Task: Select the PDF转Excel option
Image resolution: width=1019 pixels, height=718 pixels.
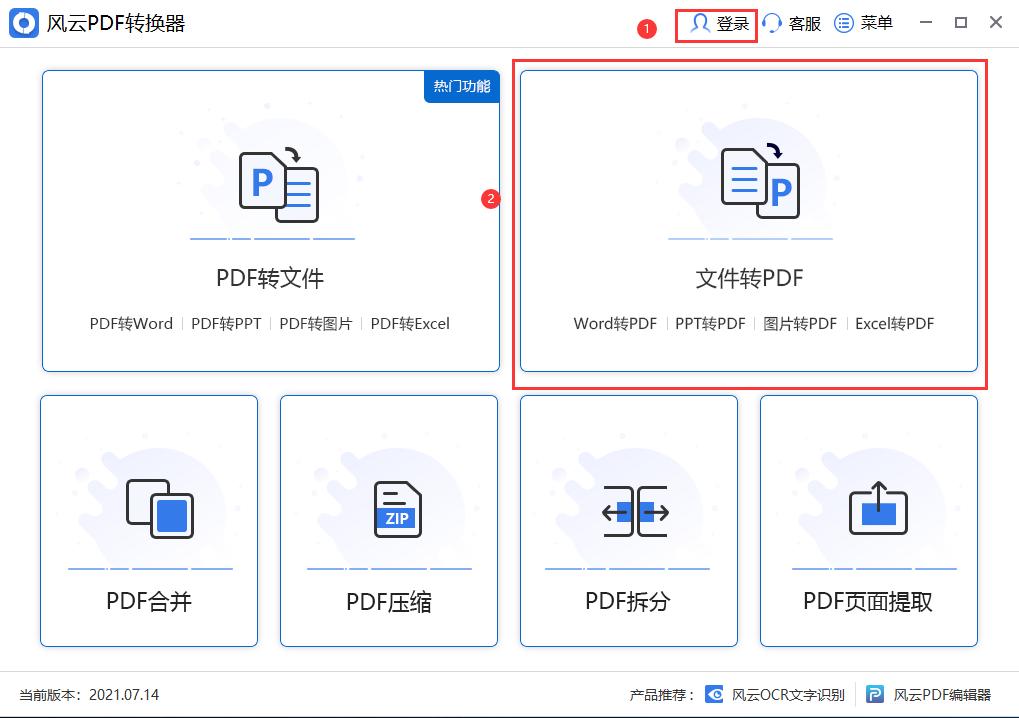Action: click(412, 323)
